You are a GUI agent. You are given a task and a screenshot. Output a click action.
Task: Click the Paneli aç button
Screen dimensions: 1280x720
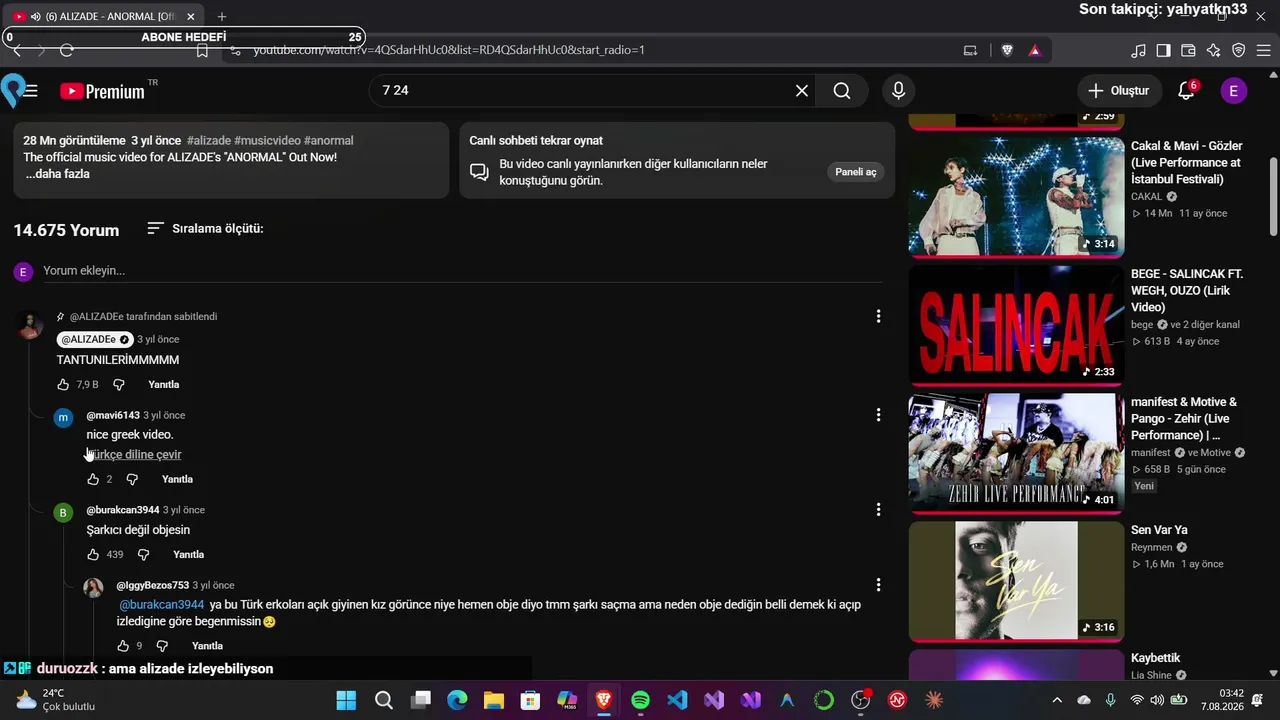click(x=856, y=172)
